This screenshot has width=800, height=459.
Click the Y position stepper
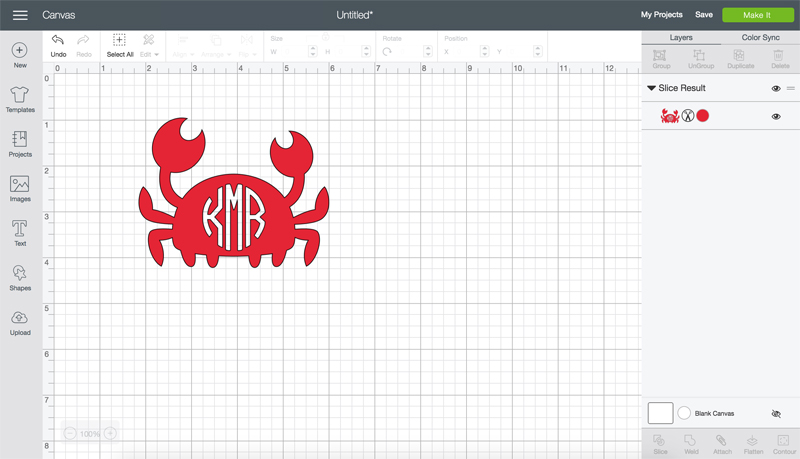(537, 52)
